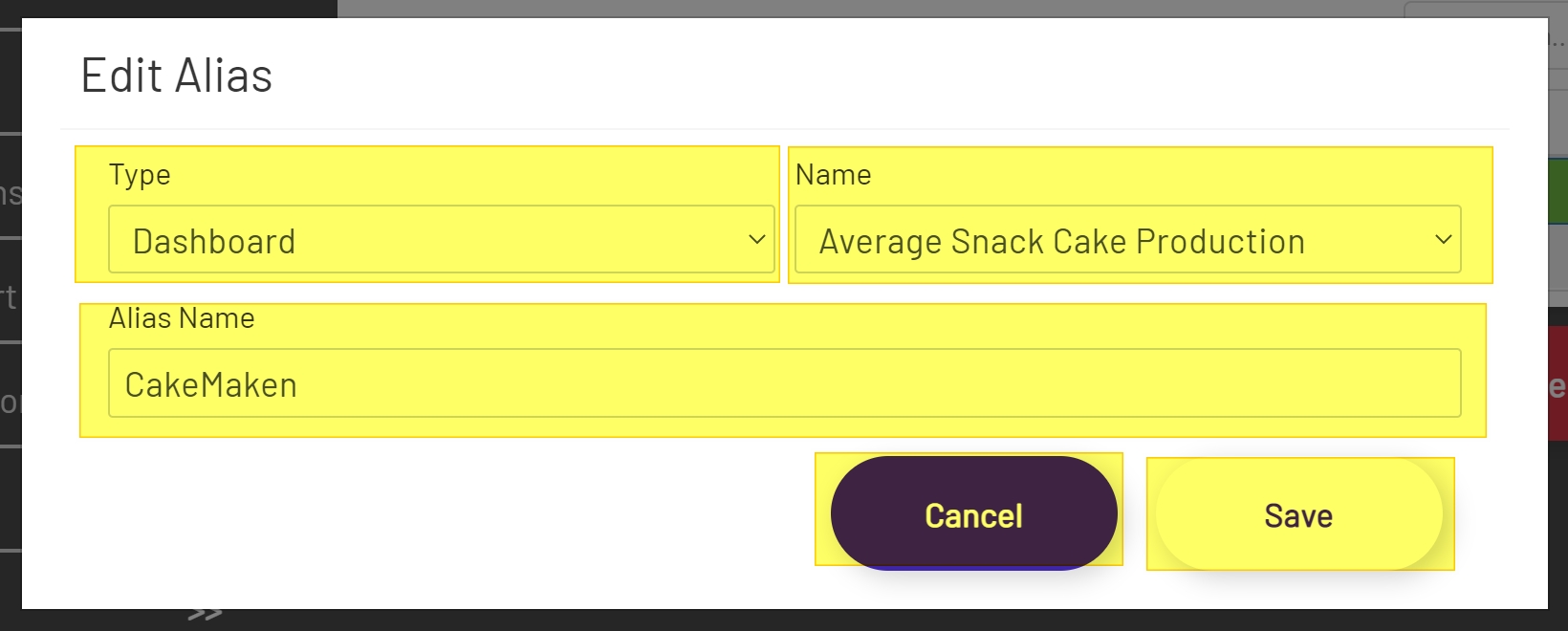Viewport: 1568px width, 631px height.
Task: Click the chevron arrow on the Name dropdown
Action: [x=1443, y=240]
